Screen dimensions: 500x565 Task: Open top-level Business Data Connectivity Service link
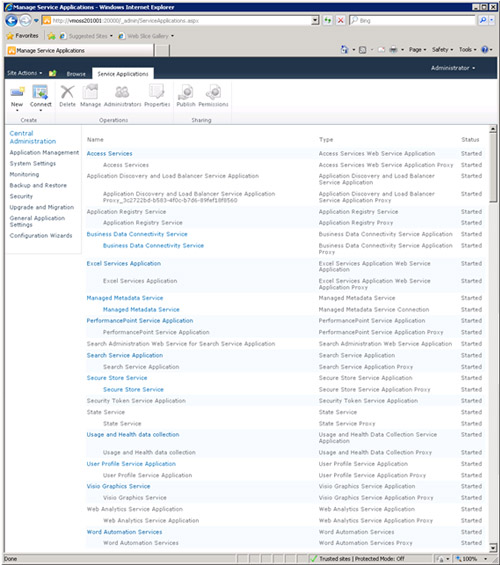coord(137,234)
